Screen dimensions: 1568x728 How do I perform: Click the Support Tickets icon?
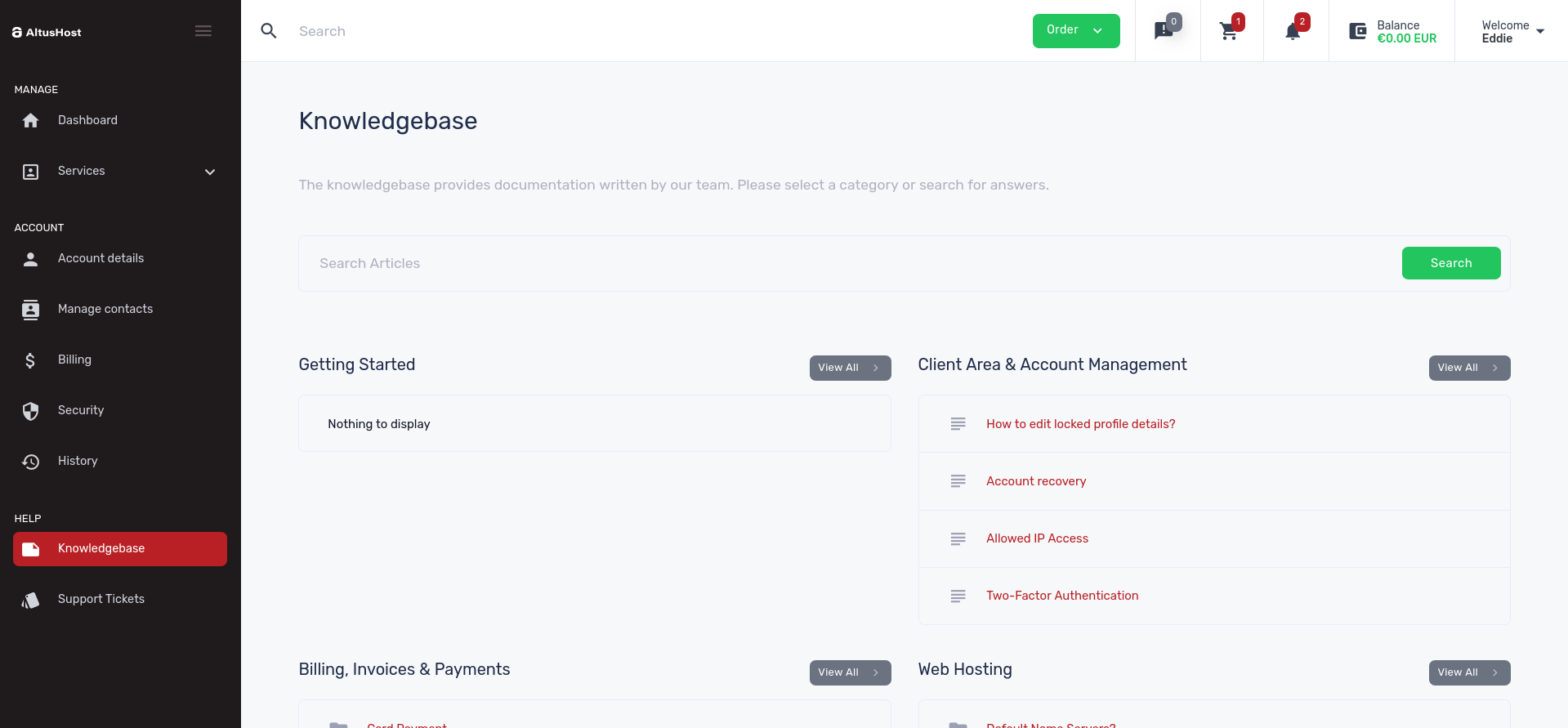point(30,600)
